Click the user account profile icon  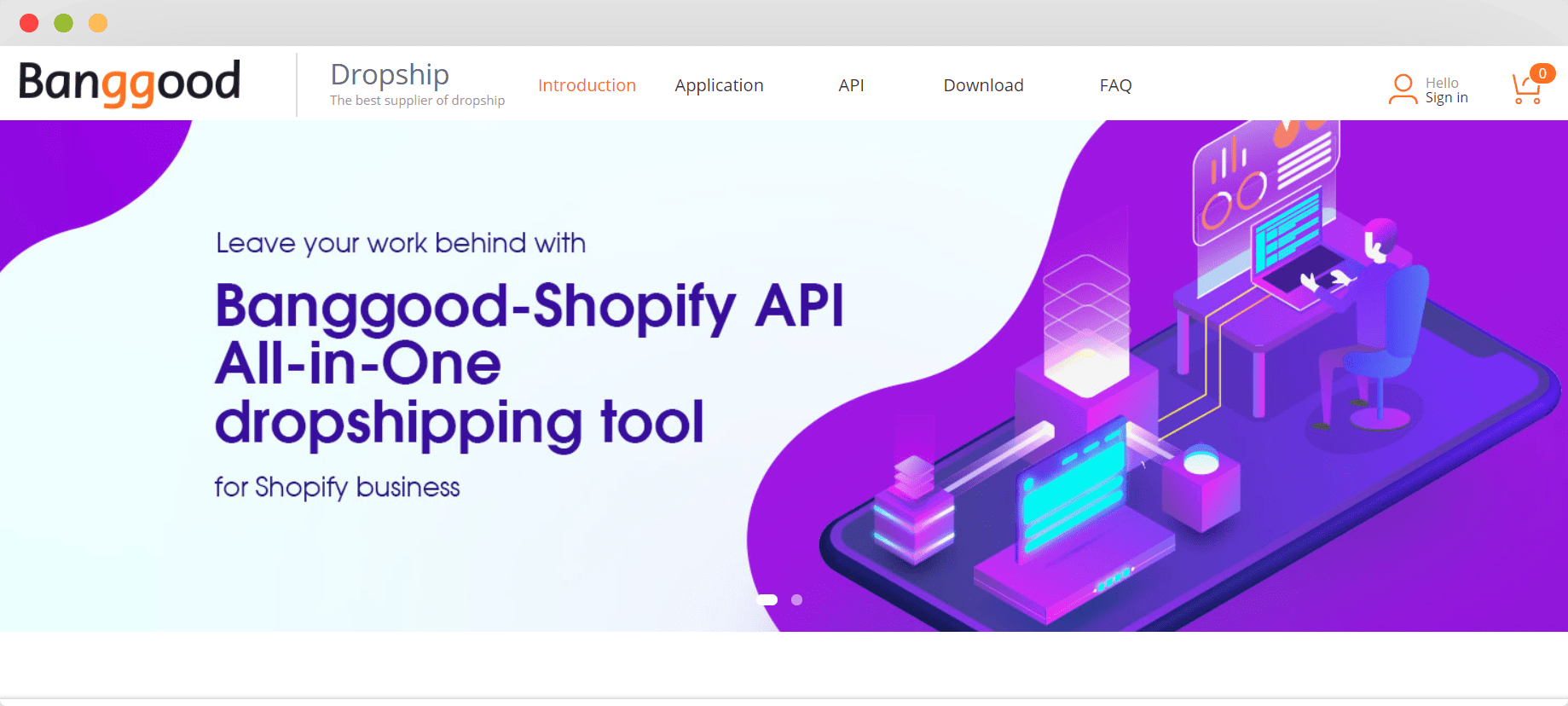coord(1403,89)
